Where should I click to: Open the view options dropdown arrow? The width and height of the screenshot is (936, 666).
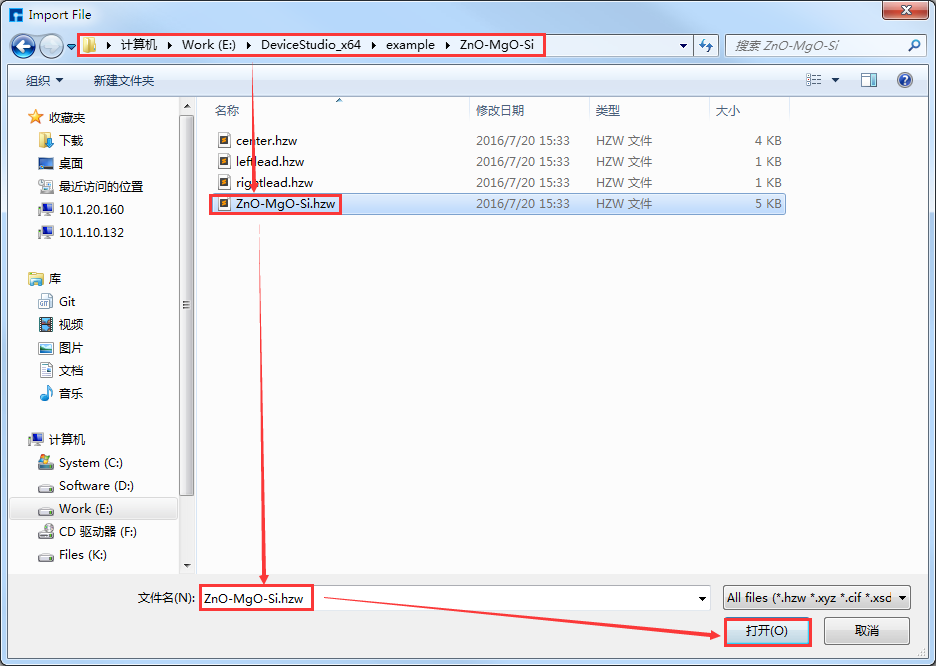tap(836, 80)
